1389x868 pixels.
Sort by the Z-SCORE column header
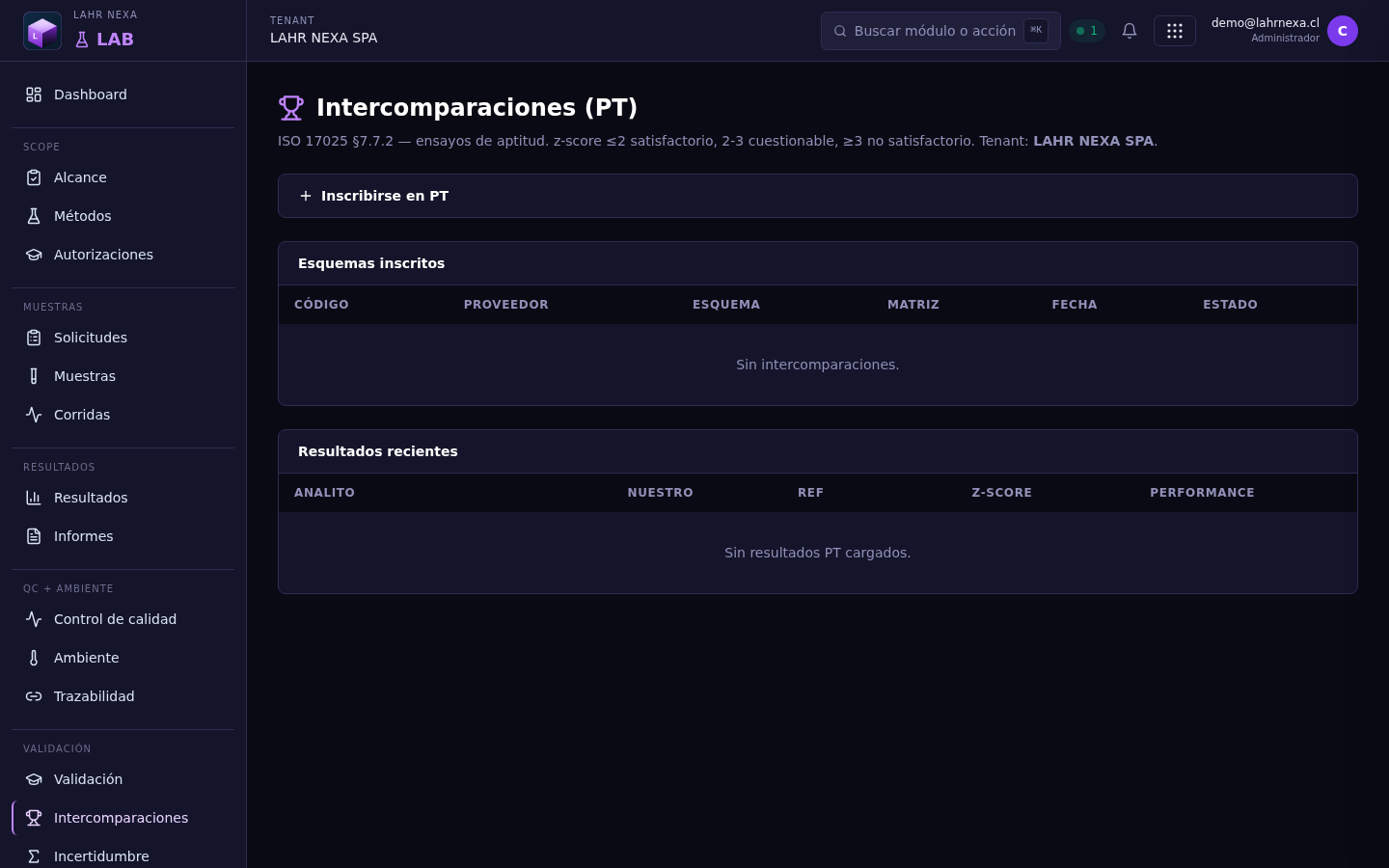1001,493
